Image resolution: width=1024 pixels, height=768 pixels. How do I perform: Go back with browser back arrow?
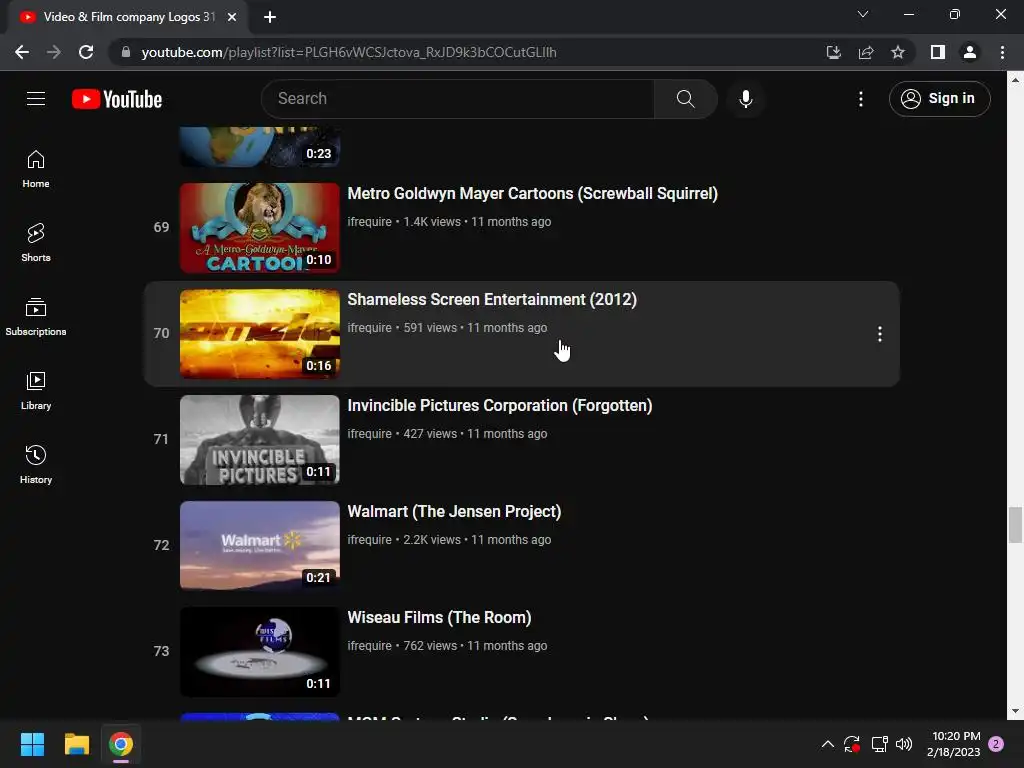pos(22,52)
